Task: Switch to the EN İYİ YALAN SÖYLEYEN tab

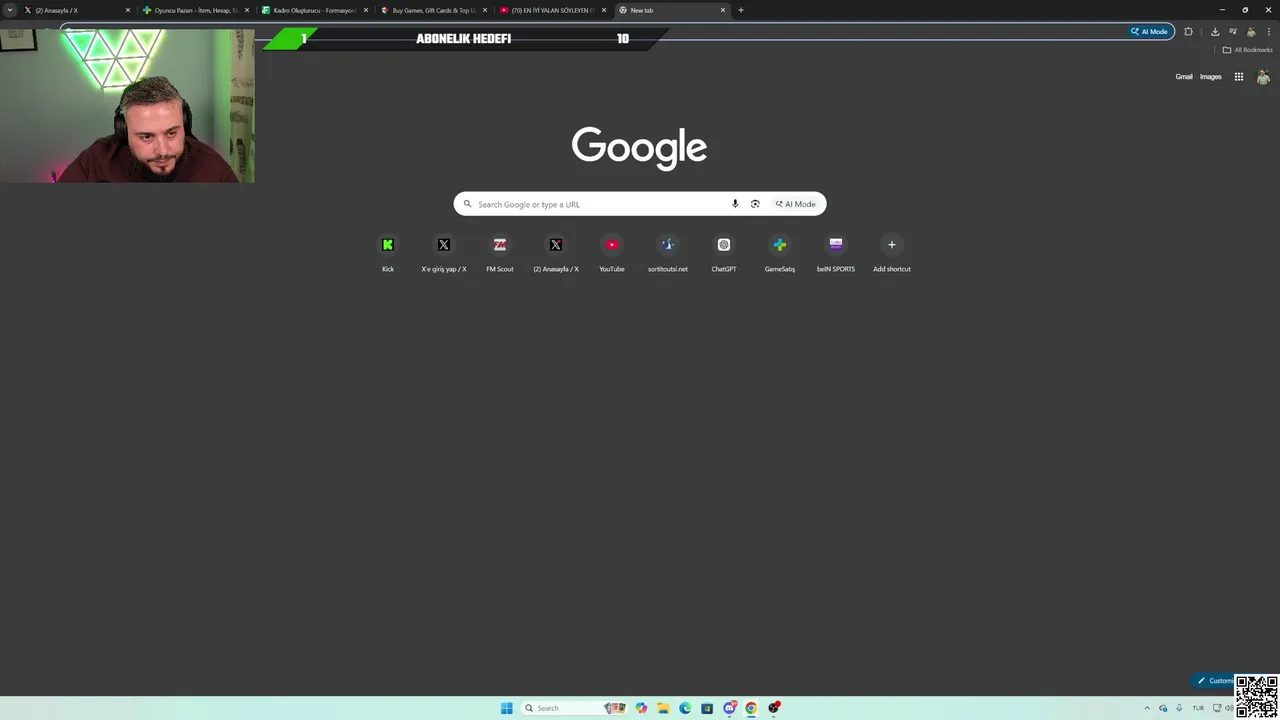Action: tap(553, 10)
